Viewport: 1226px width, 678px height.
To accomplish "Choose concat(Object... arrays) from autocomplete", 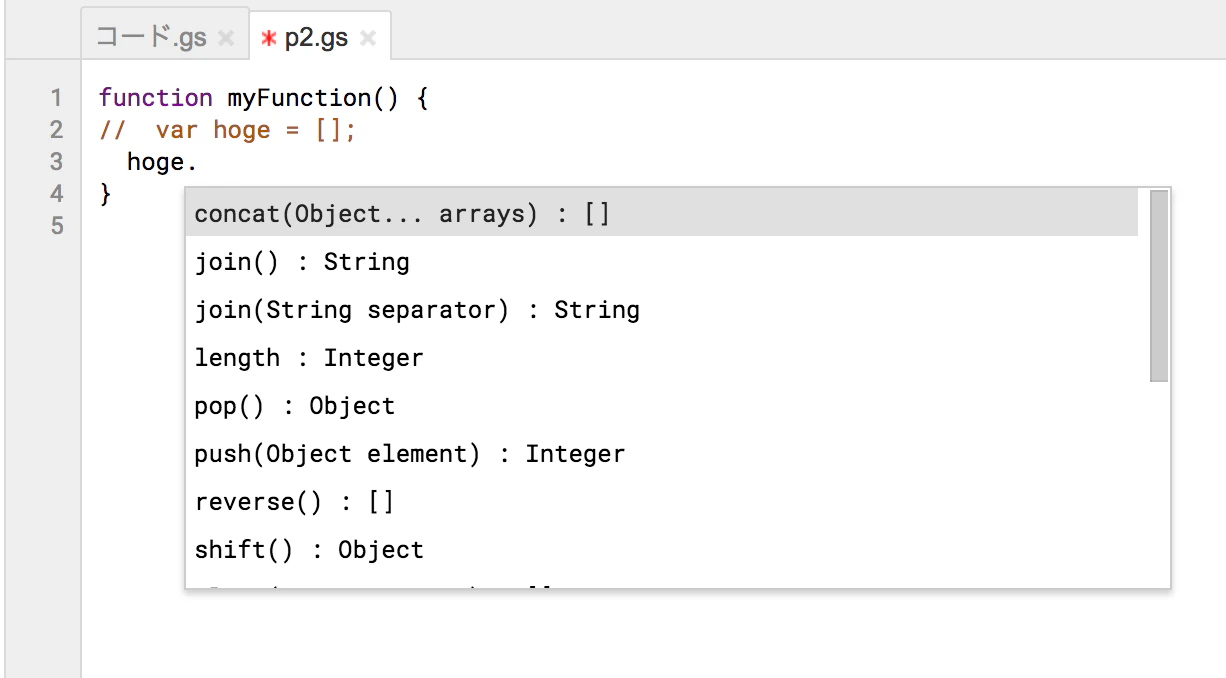I will 662,213.
